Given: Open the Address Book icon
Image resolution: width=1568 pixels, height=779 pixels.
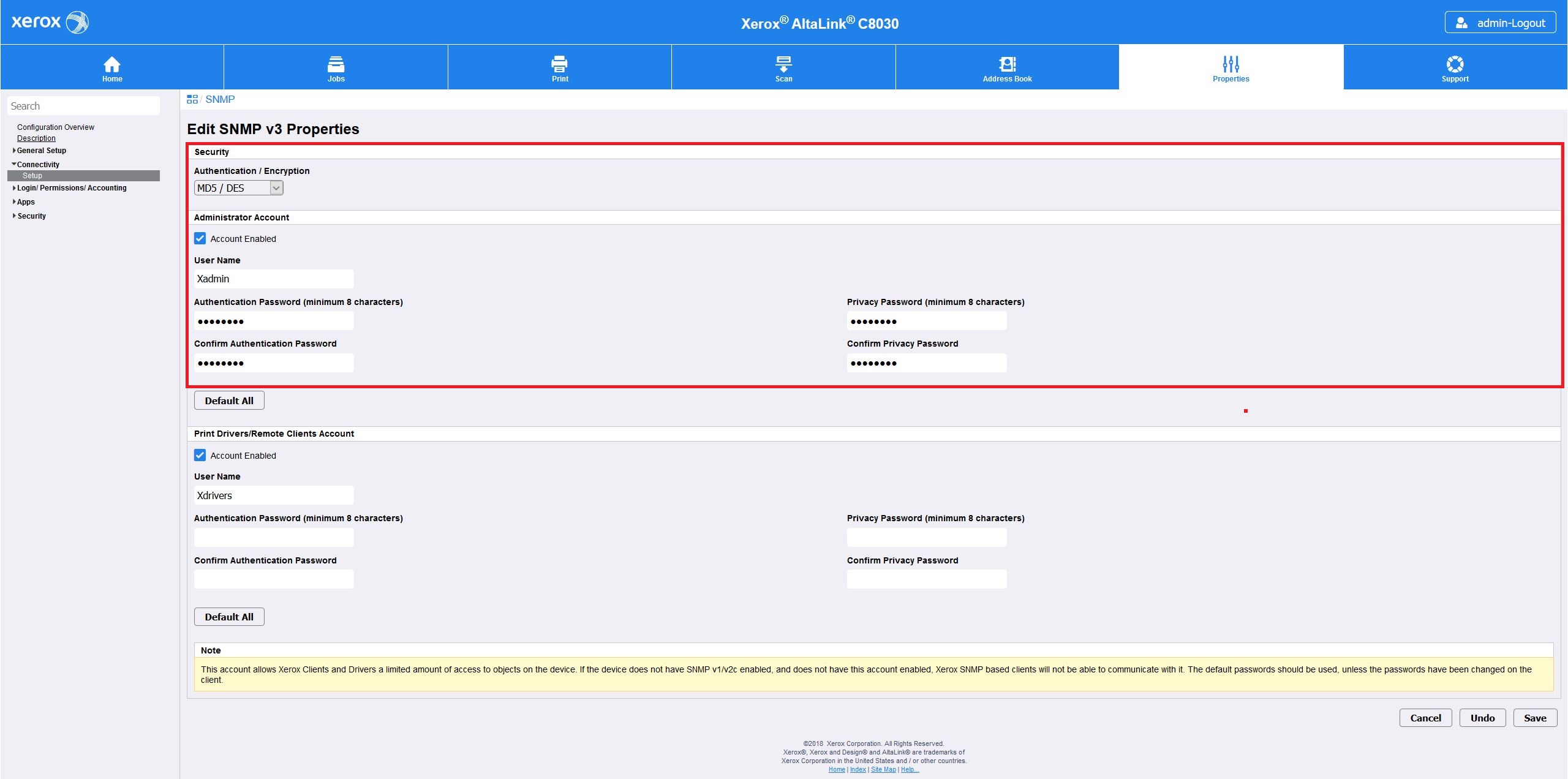Looking at the screenshot, I should click(x=1007, y=64).
